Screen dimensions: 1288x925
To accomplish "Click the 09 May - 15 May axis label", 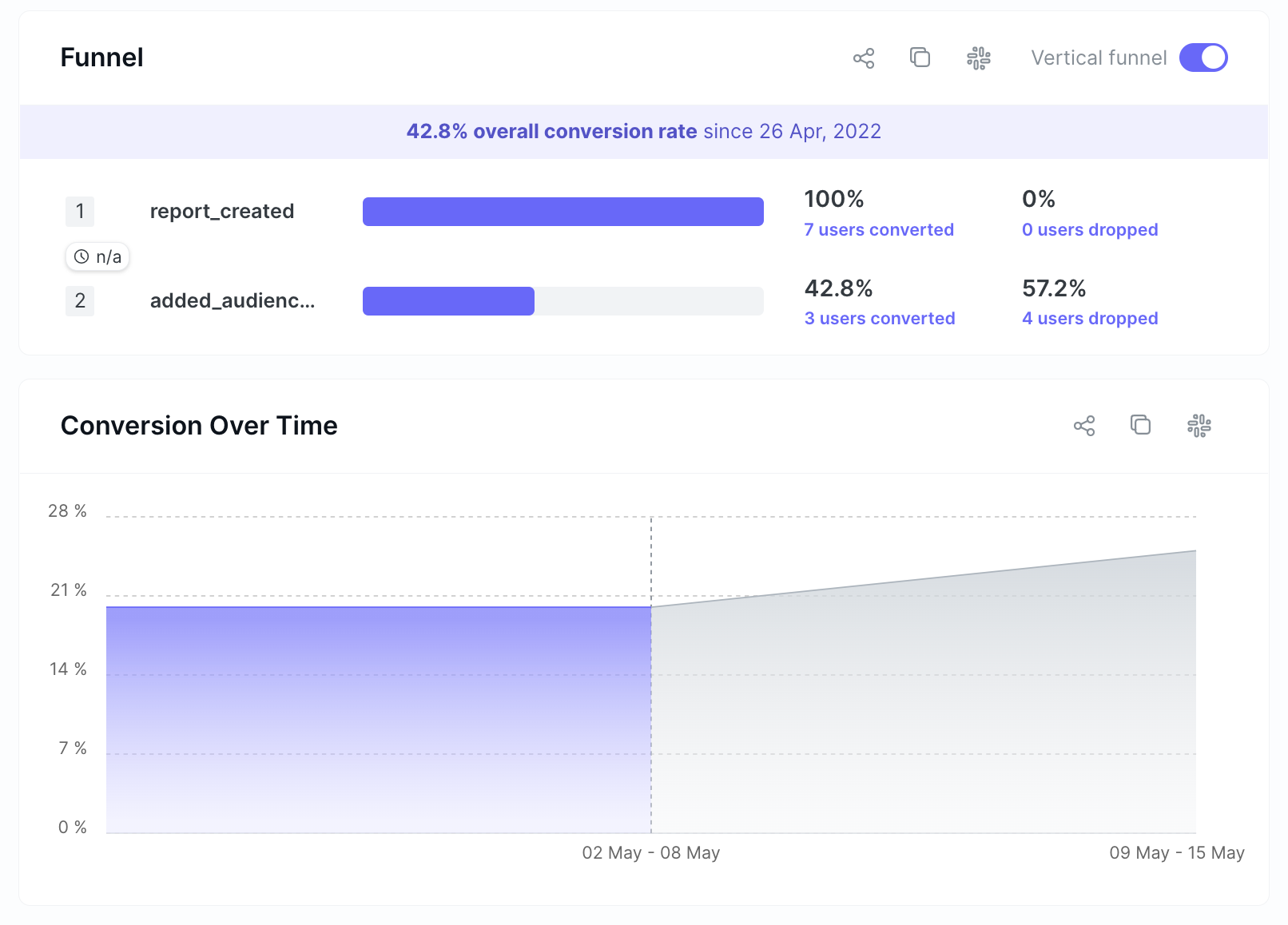I will [1176, 853].
